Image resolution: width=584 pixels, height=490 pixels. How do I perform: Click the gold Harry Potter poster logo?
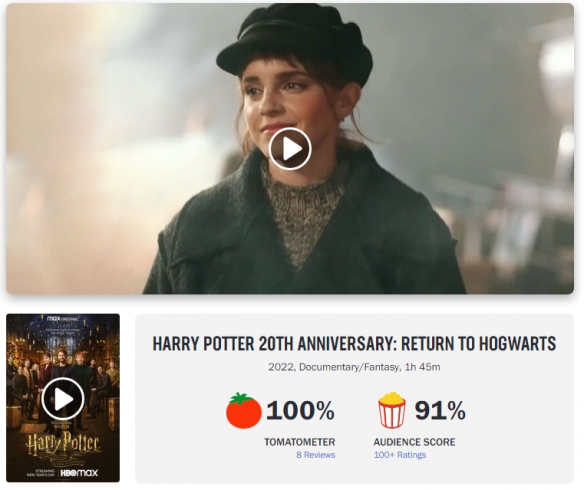(x=63, y=445)
